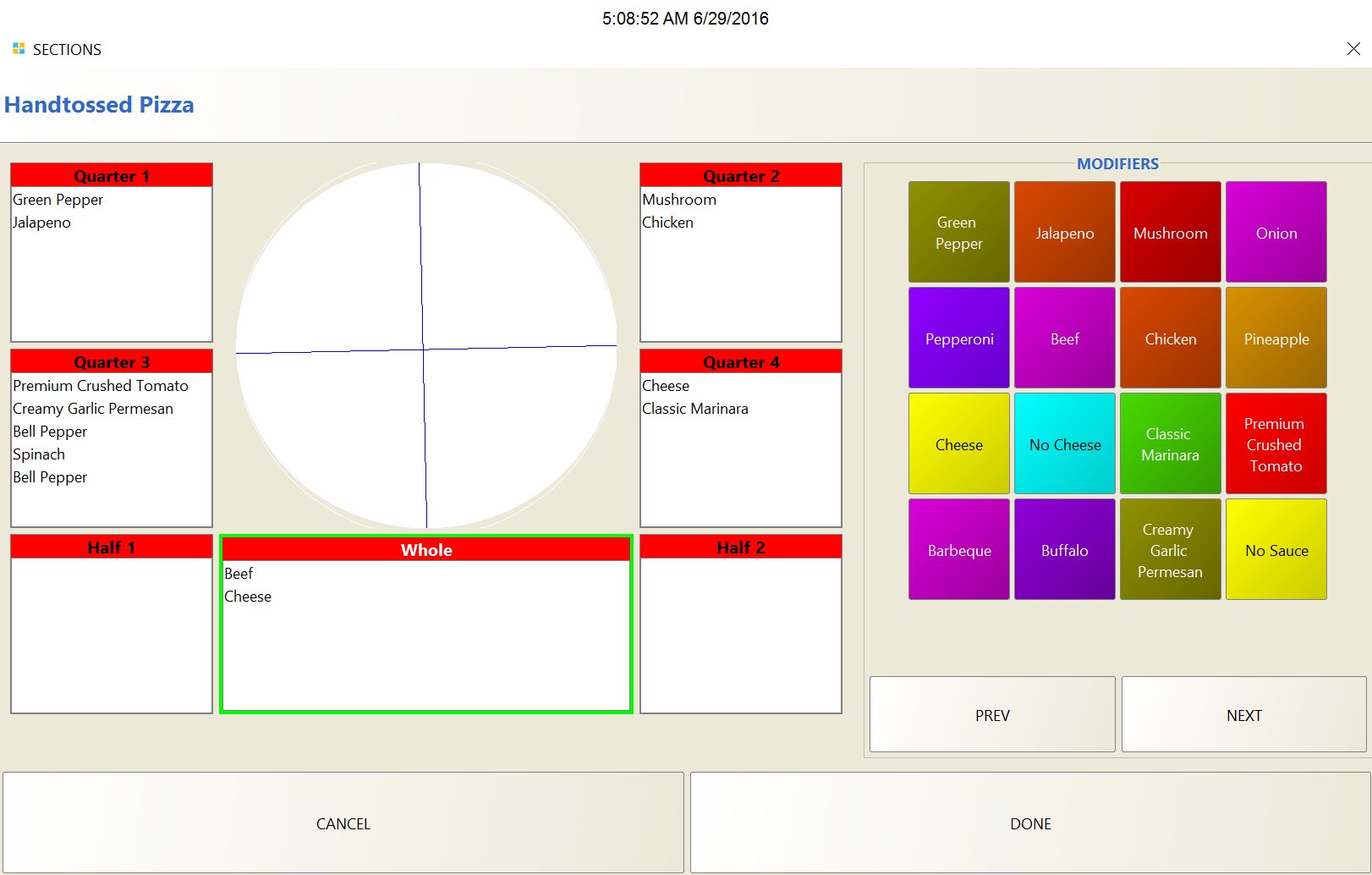Image resolution: width=1372 pixels, height=875 pixels.
Task: Select the Whole pizza section header
Action: coord(426,549)
